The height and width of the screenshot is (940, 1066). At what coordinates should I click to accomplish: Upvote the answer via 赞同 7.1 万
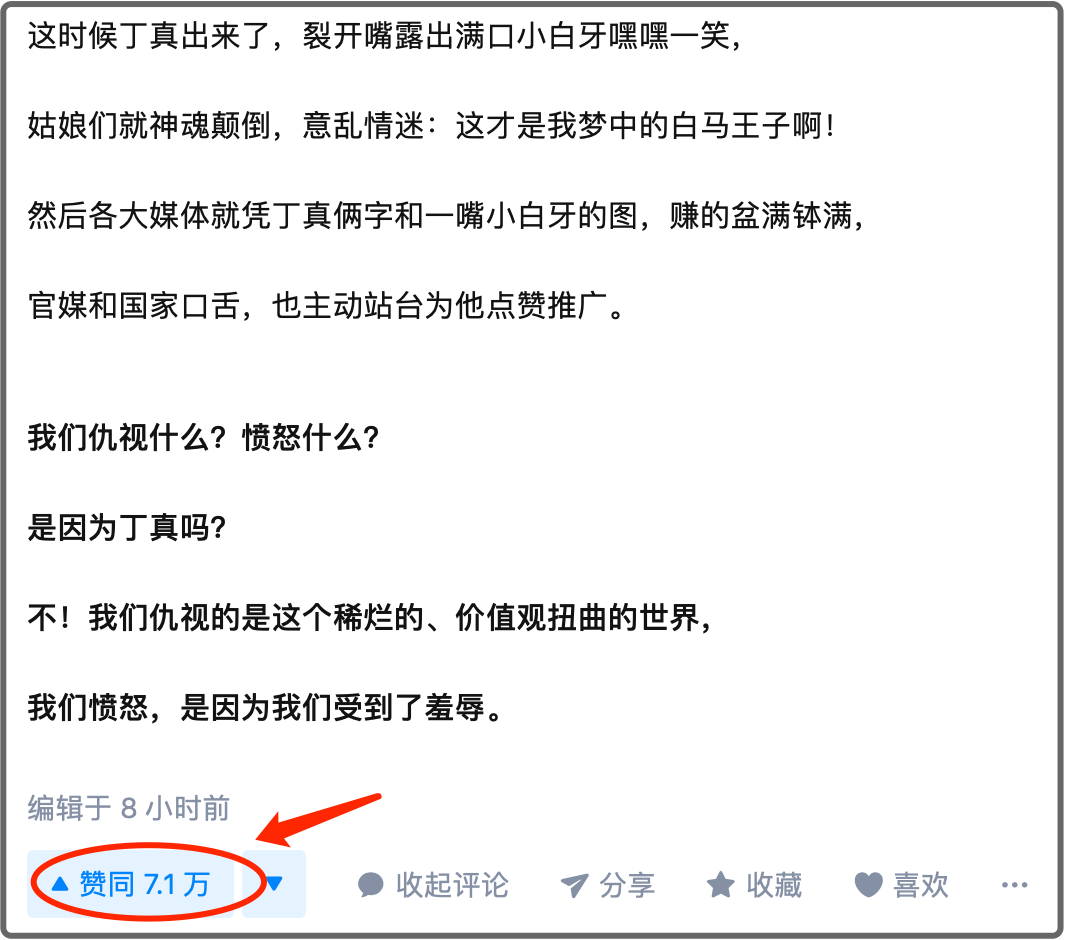[131, 884]
